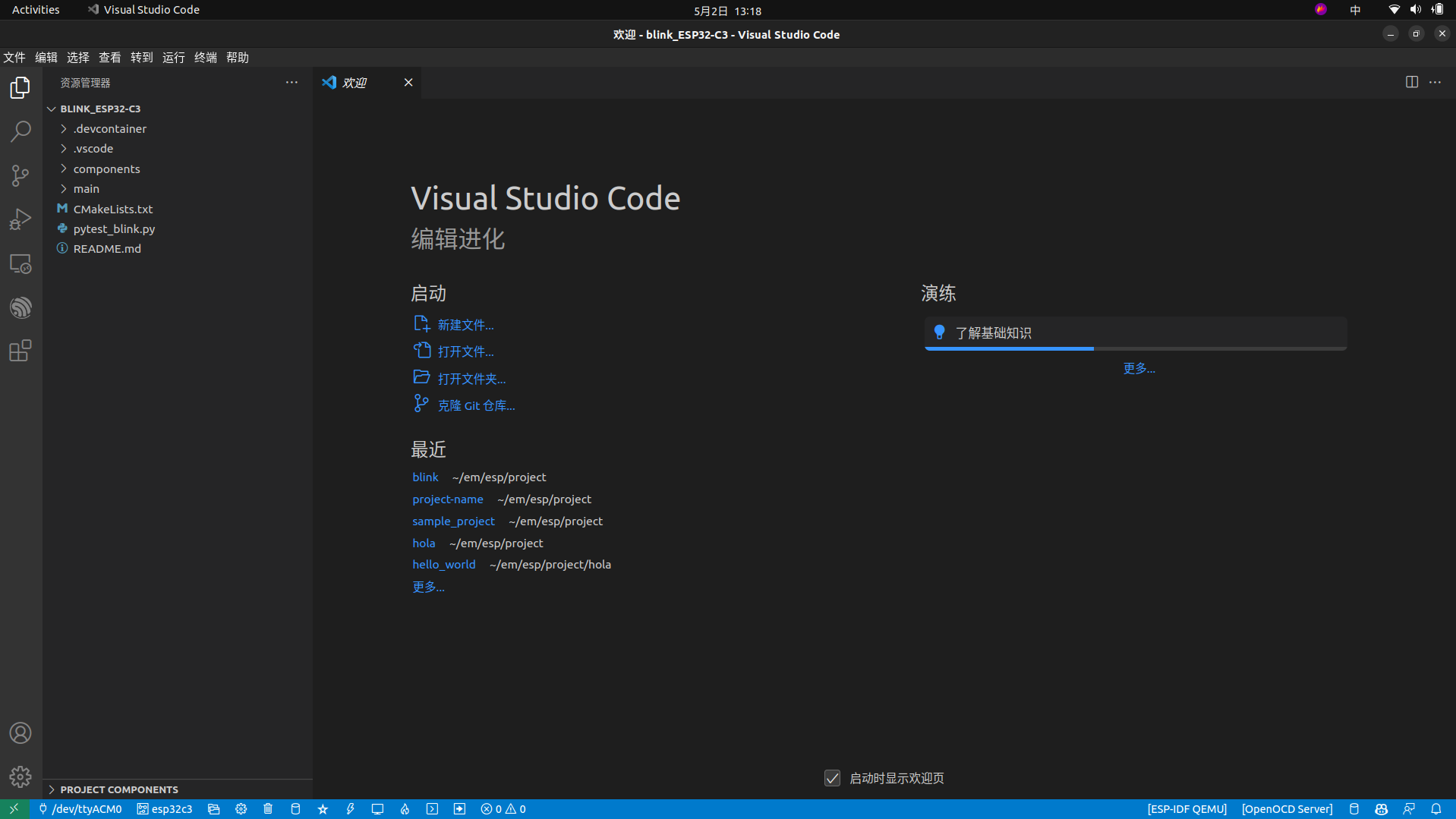Open editor More Actions ellipsis
The height and width of the screenshot is (819, 1456).
click(x=1435, y=82)
